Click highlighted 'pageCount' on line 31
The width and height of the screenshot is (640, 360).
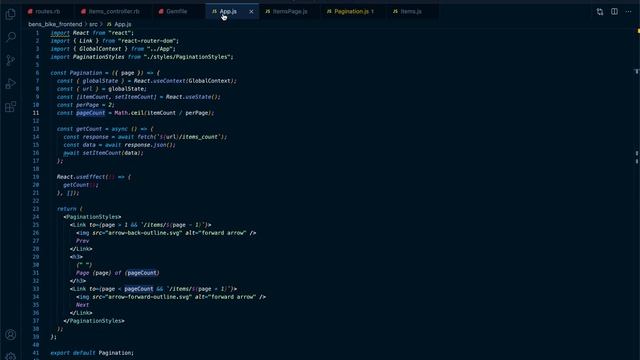tap(142, 273)
